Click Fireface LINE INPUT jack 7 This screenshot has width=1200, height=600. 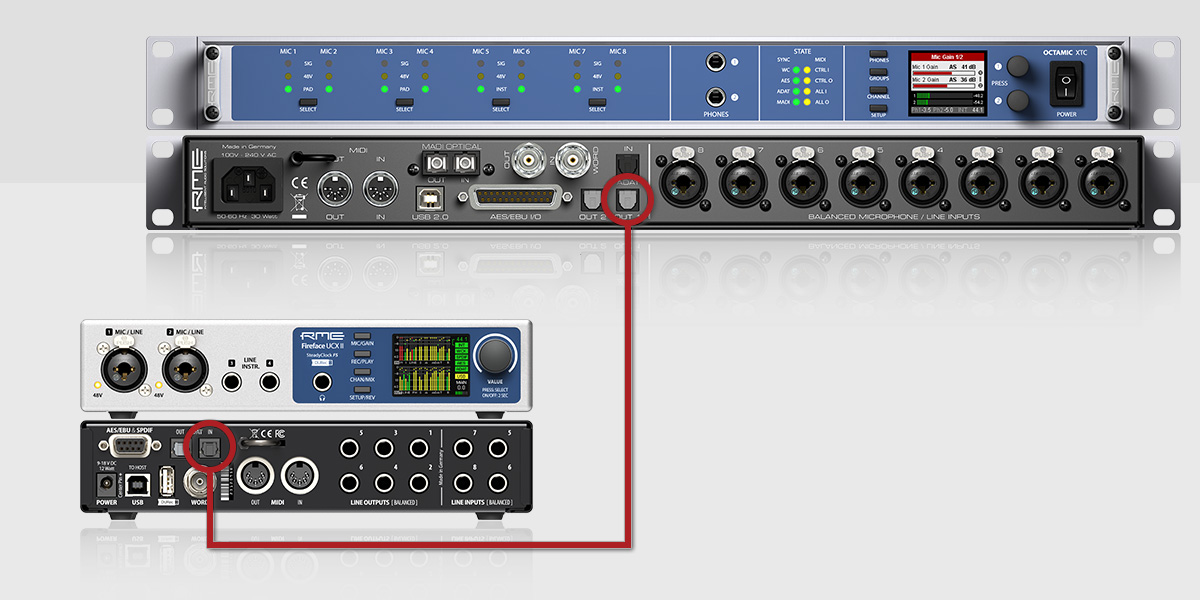[x=464, y=448]
